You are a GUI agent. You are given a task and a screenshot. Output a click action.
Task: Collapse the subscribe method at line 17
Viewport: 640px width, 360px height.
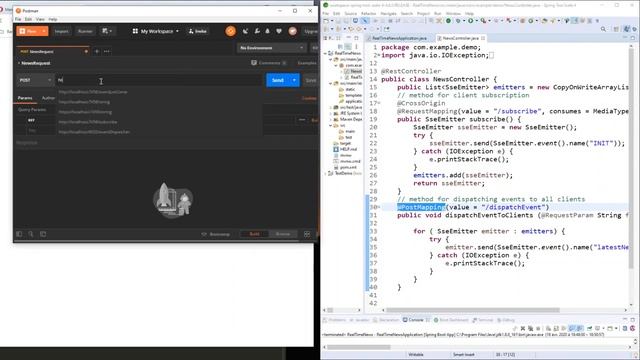378,103
